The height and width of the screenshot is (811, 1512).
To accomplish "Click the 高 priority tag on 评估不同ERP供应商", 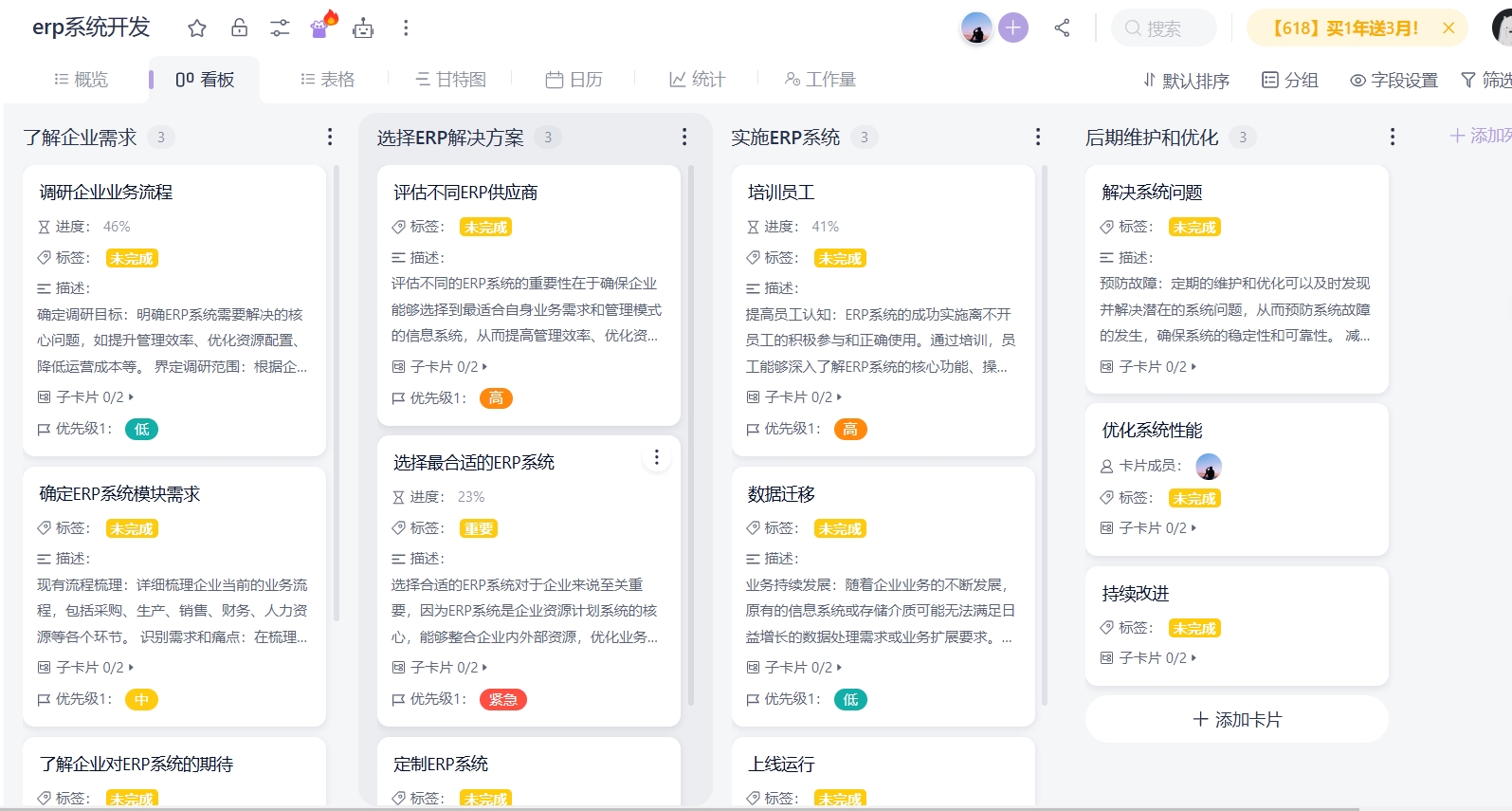I will click(x=496, y=398).
